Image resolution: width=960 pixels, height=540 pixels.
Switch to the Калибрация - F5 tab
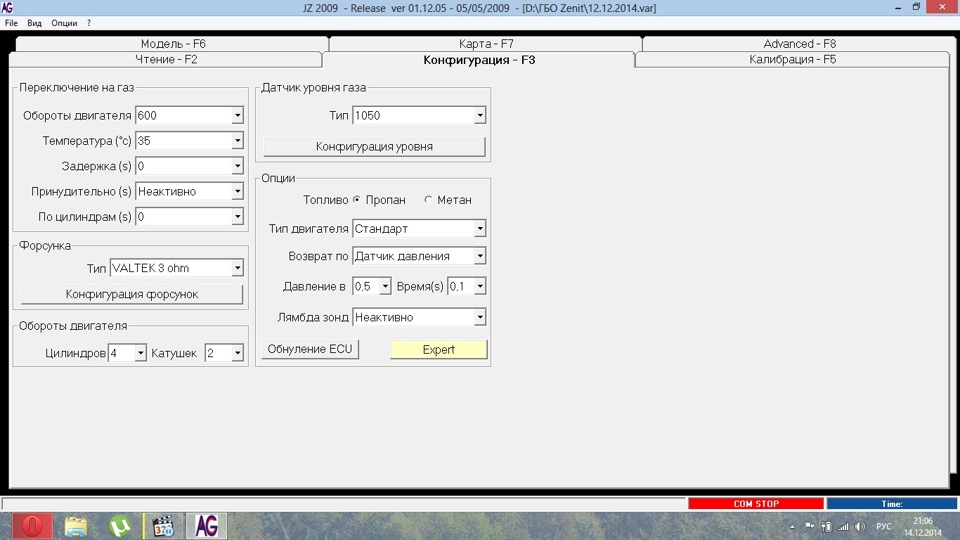(792, 59)
